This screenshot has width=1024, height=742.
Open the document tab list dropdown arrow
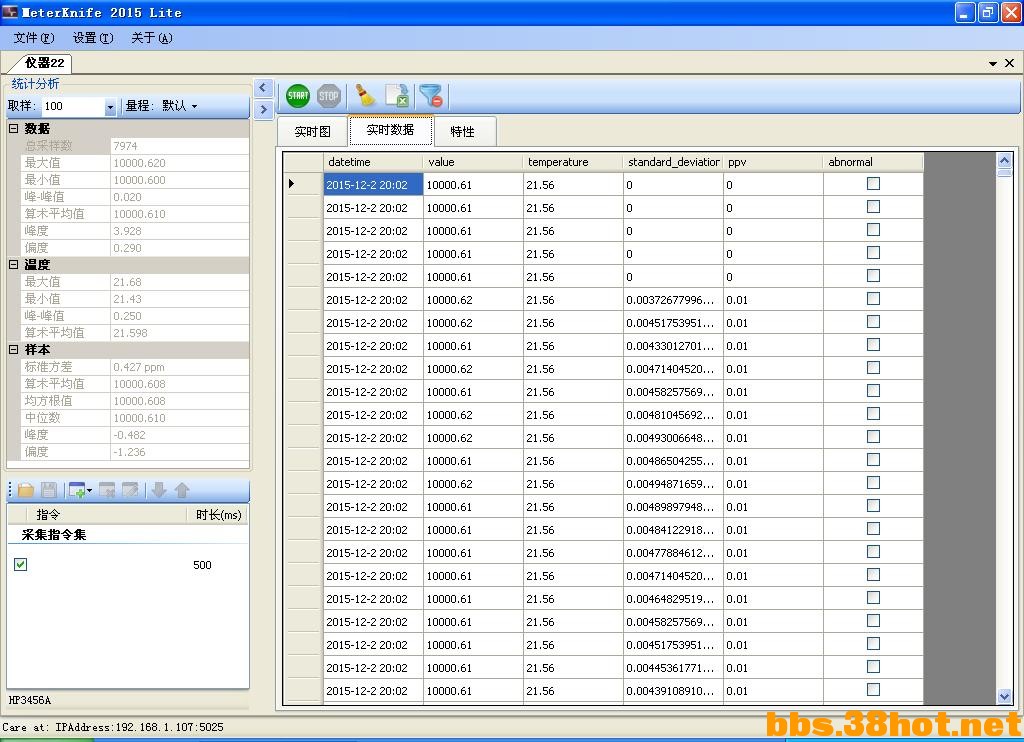point(993,63)
